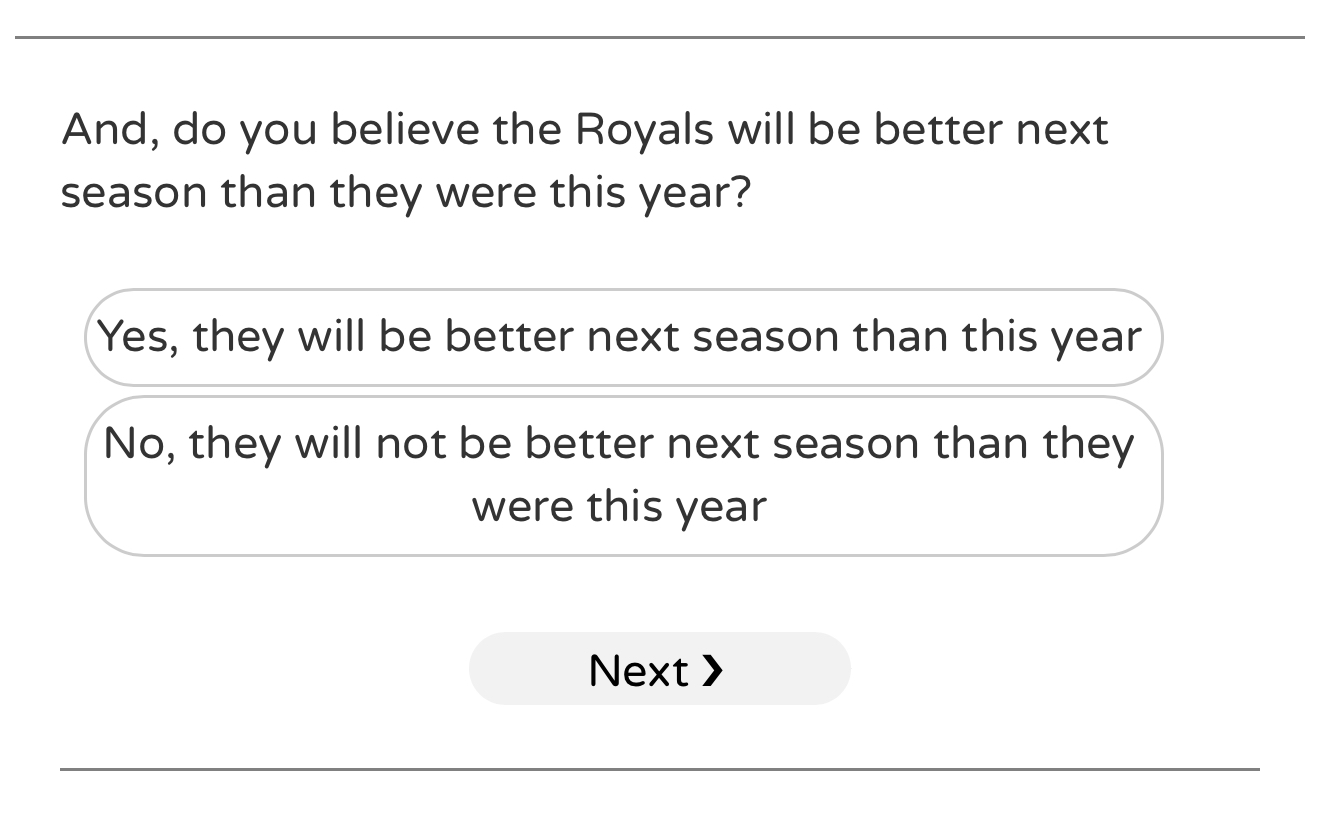The image size is (1320, 815).
Task: Click the second rounded answer box
Action: [x=622, y=475]
